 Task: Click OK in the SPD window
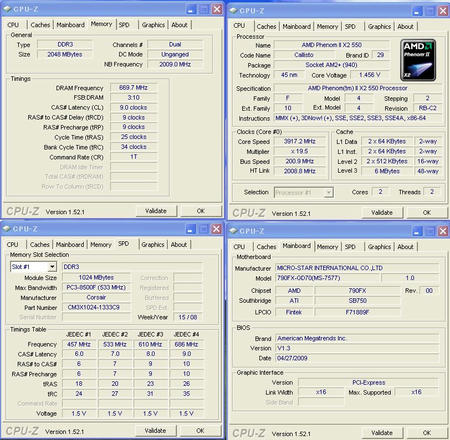point(200,431)
